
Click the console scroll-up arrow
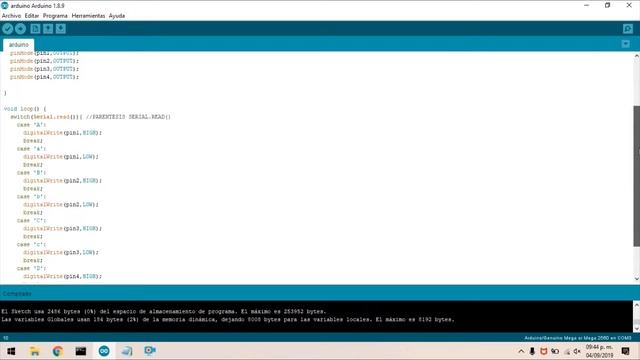click(636, 304)
